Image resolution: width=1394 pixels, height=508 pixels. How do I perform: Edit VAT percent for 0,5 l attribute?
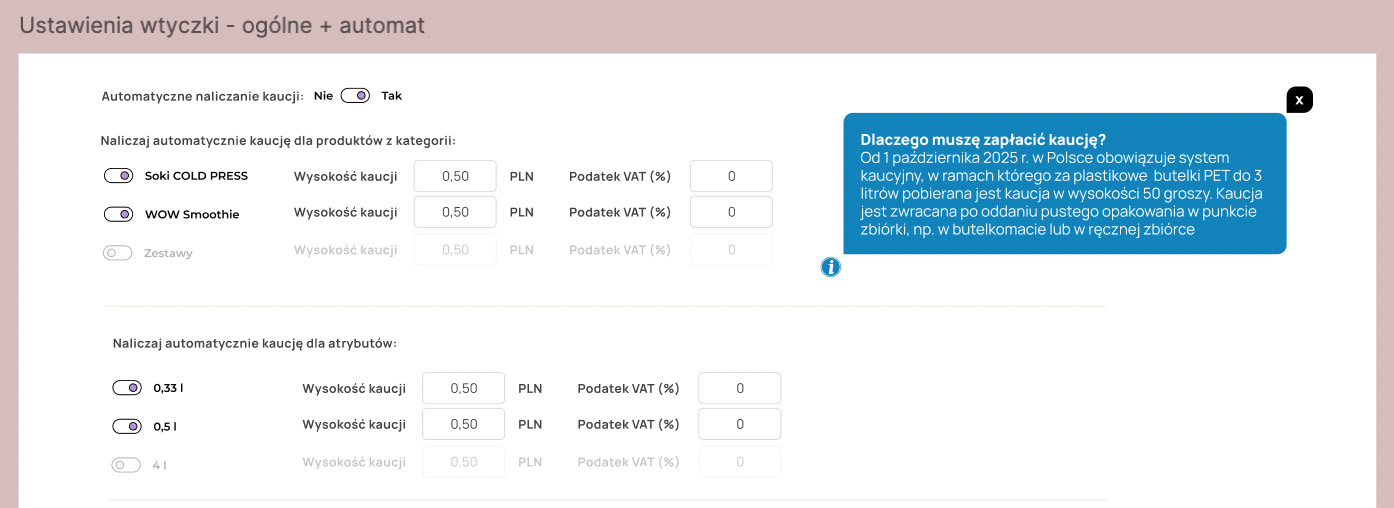pyautogui.click(x=739, y=424)
